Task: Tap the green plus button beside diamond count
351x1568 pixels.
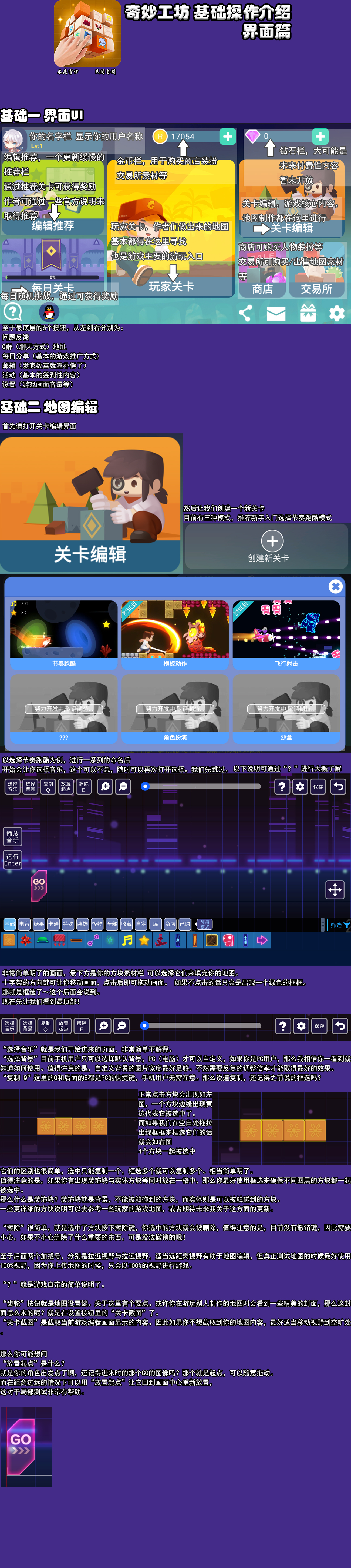Action: (320, 136)
